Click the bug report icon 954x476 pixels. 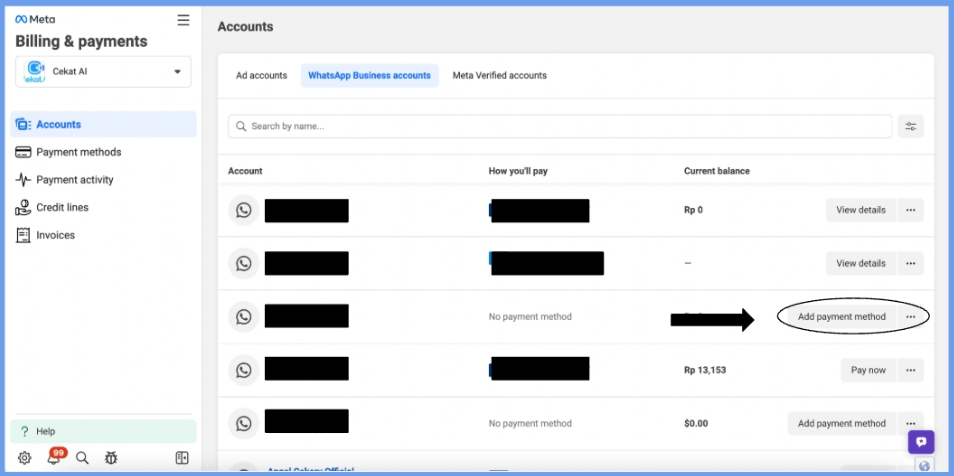tap(111, 458)
